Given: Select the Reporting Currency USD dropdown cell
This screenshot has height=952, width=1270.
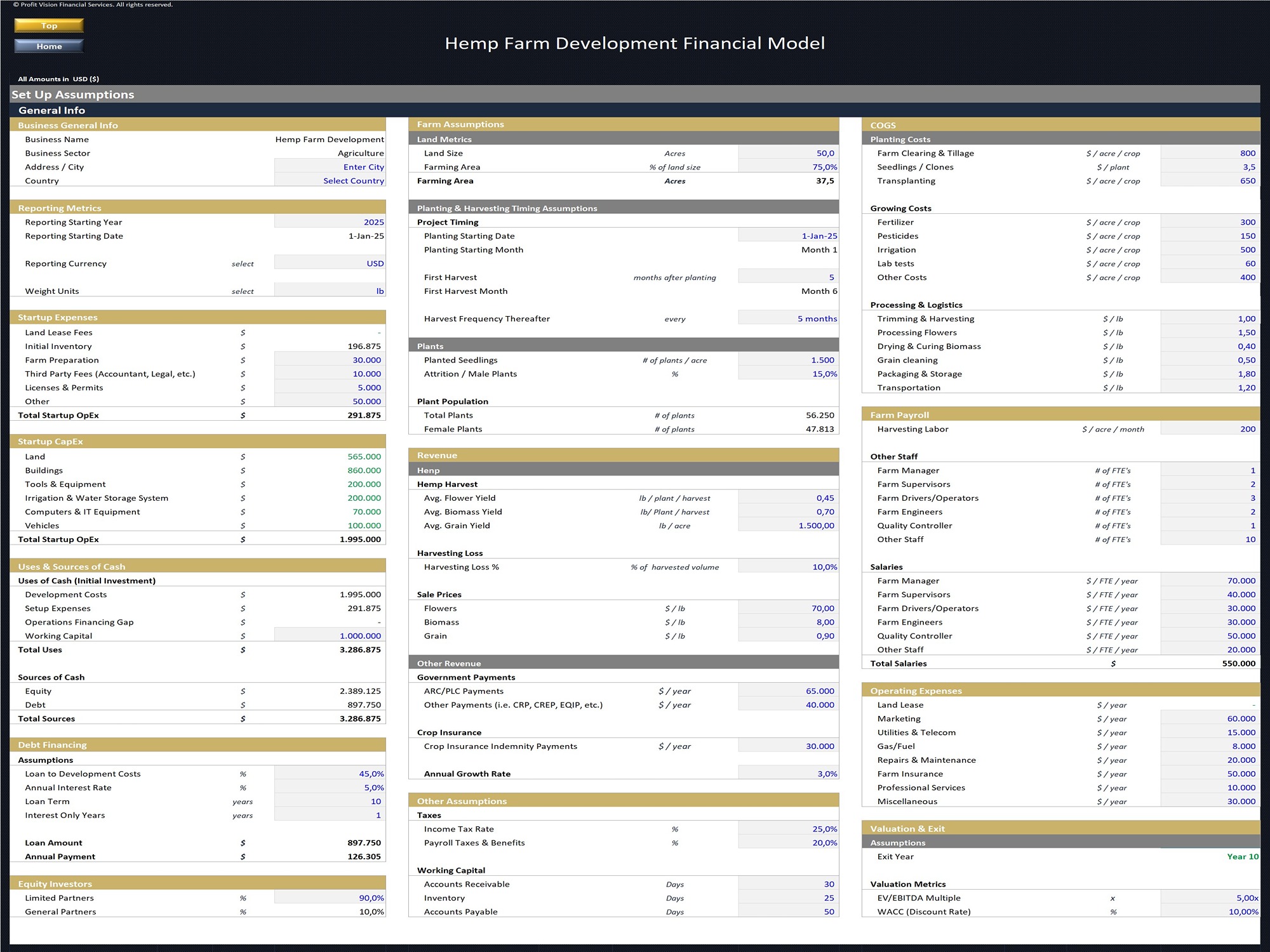Looking at the screenshot, I should click(330, 263).
